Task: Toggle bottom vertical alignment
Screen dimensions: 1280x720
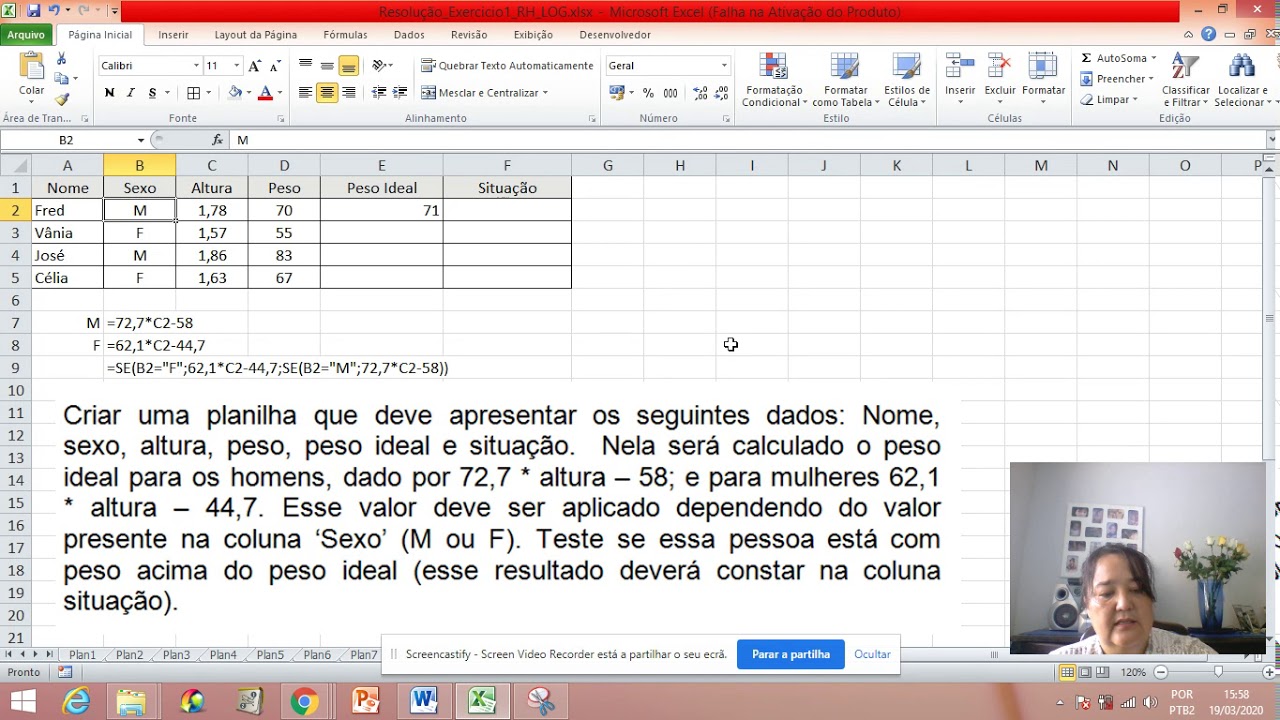Action: pos(348,66)
